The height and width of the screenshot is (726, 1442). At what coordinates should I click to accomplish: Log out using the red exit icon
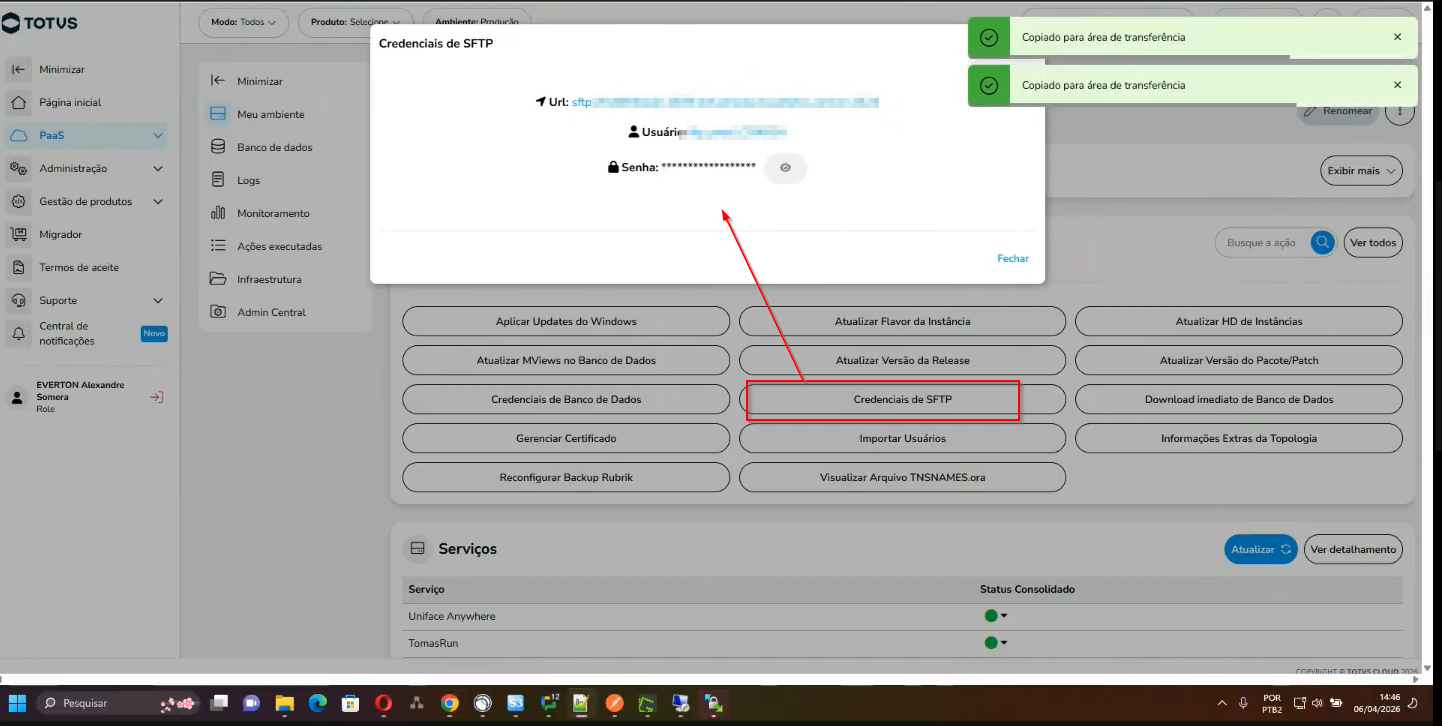[156, 397]
